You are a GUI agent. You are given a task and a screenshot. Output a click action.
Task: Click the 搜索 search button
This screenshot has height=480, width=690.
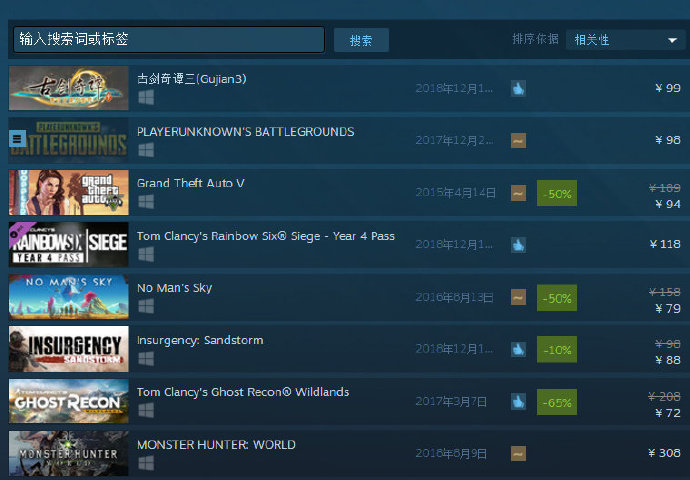361,40
